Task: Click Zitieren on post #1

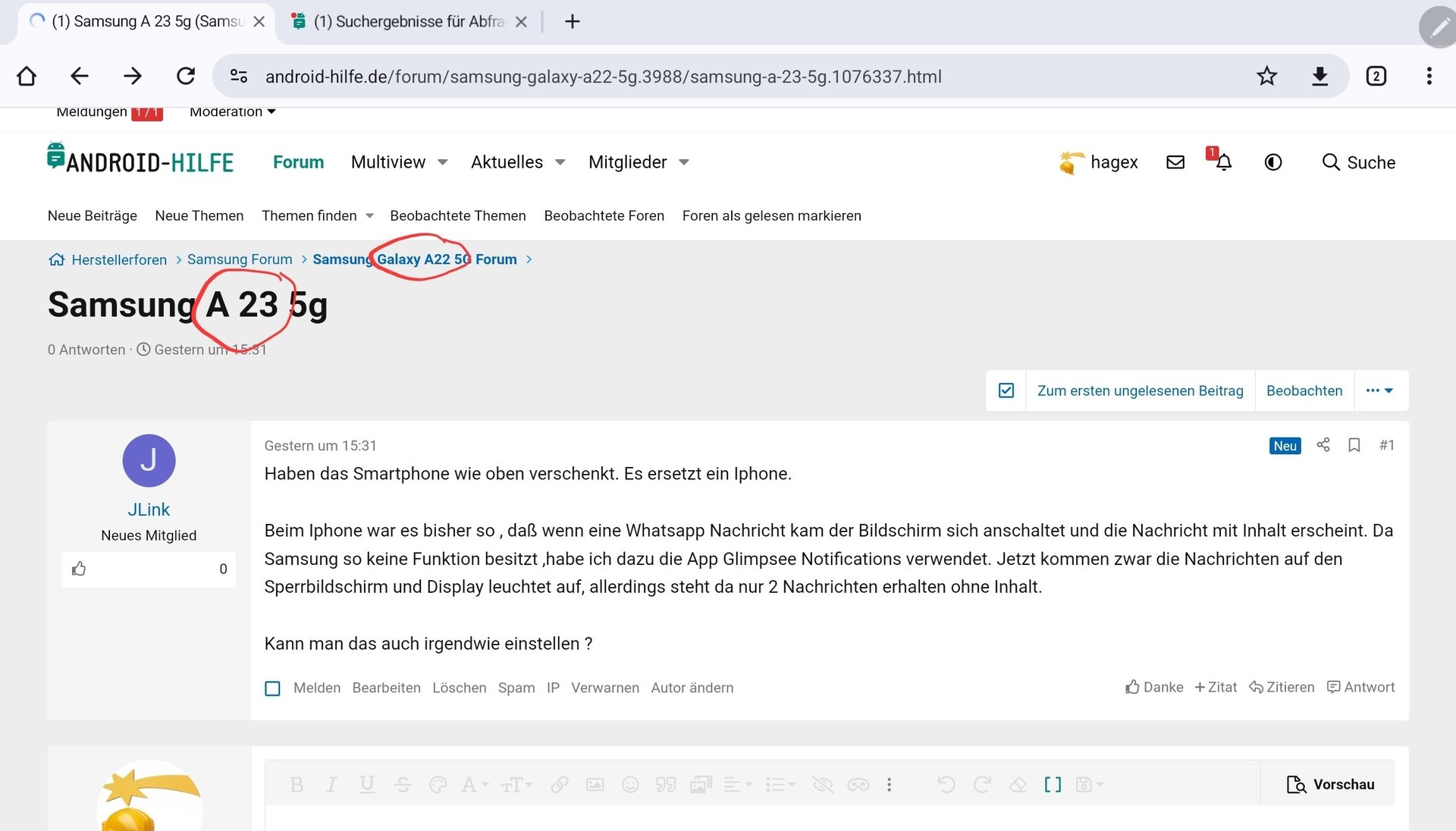Action: 1282,687
